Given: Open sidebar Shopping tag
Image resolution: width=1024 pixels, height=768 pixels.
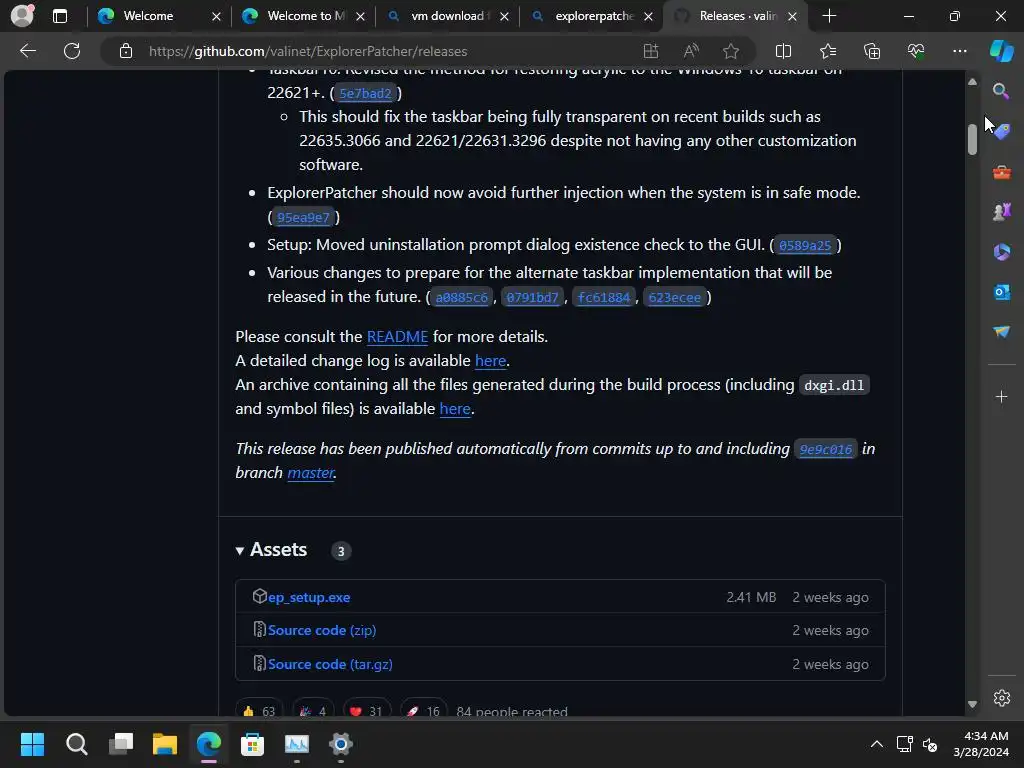Looking at the screenshot, I should point(1002,131).
